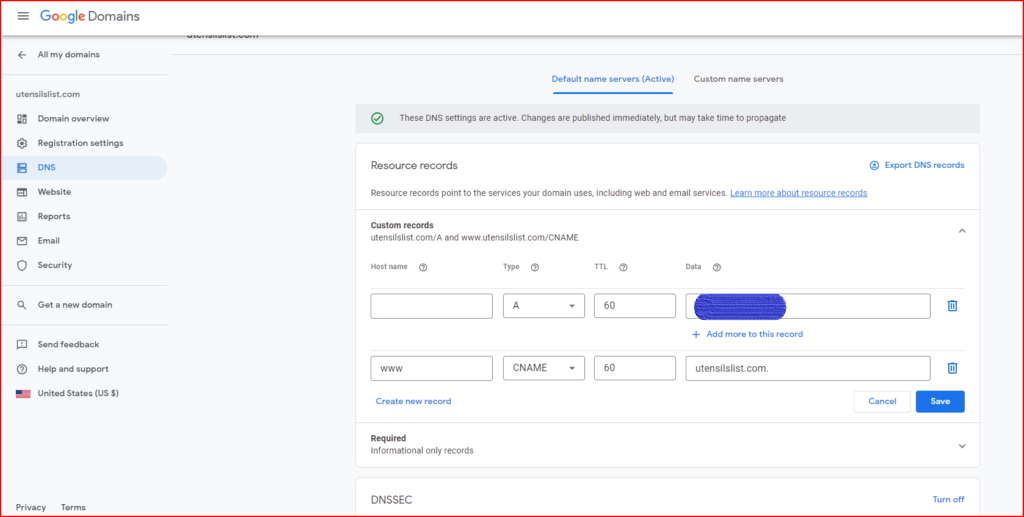Viewport: 1024px width, 517px height.
Task: Click the Type help icon
Action: (x=535, y=267)
